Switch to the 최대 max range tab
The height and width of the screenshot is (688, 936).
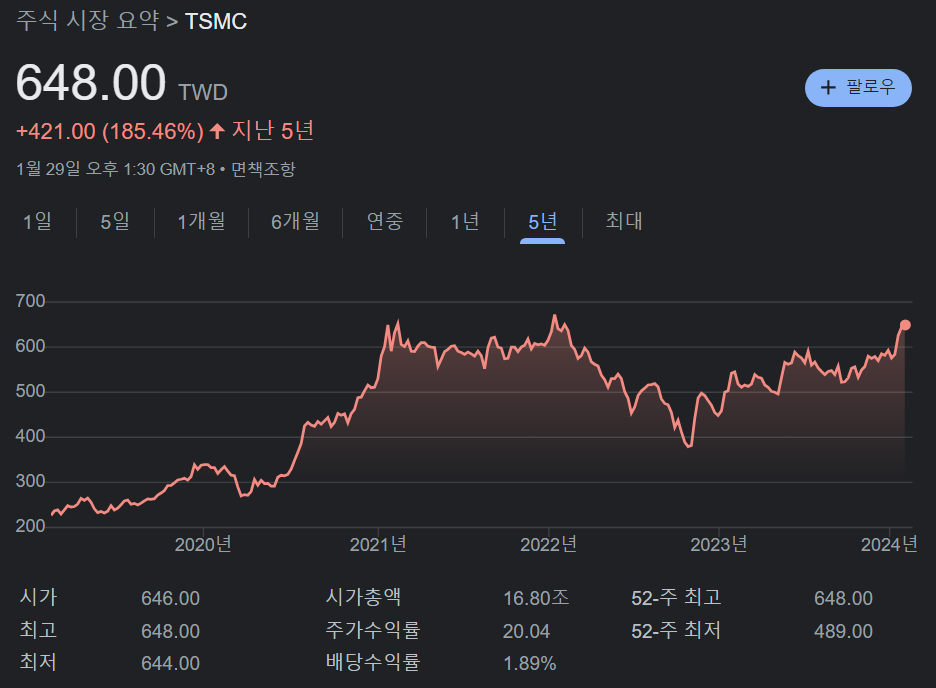point(624,221)
